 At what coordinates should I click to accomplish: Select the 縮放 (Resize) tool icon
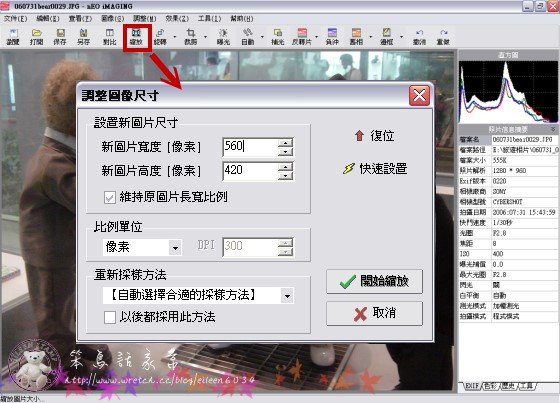point(136,37)
